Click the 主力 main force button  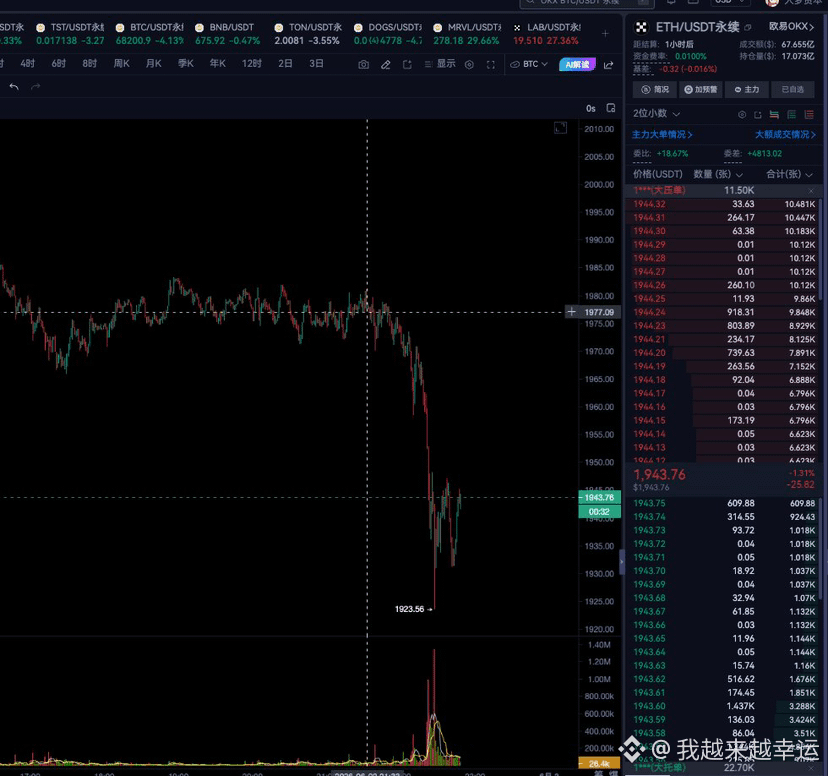pyautogui.click(x=747, y=90)
